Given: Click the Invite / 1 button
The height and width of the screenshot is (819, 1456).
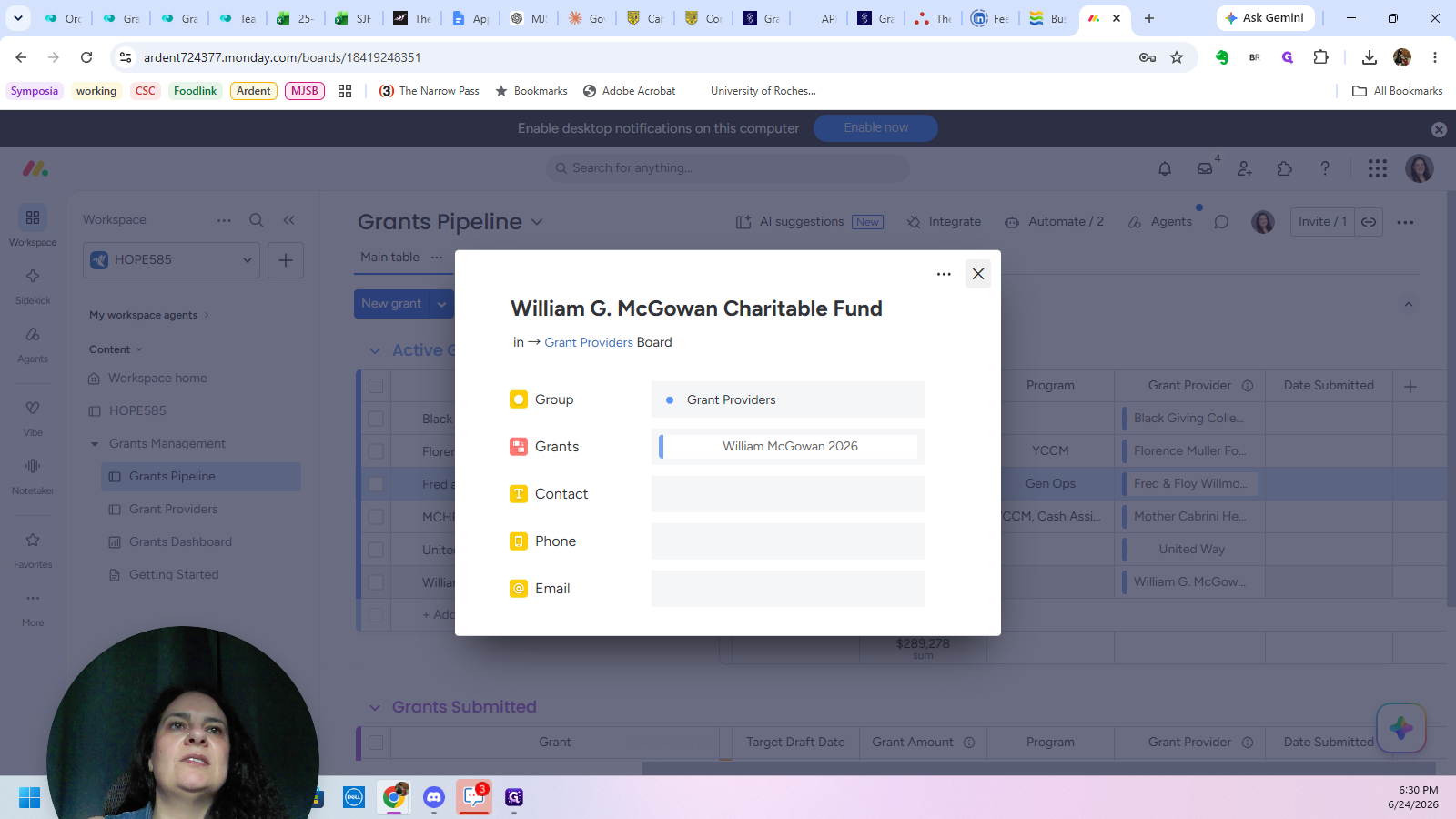Looking at the screenshot, I should coord(1322,222).
